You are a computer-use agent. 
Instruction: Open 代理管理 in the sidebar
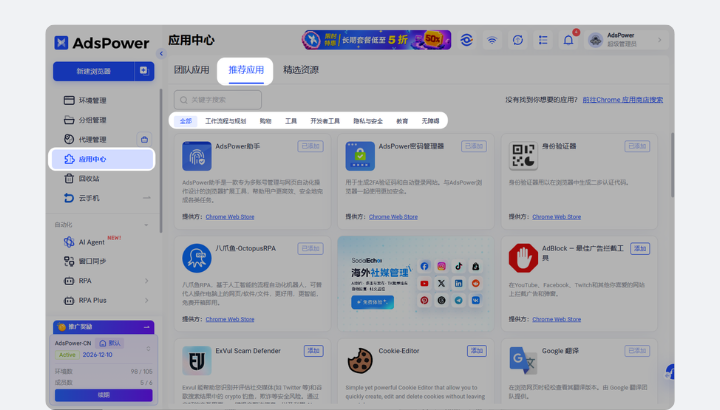click(92, 139)
